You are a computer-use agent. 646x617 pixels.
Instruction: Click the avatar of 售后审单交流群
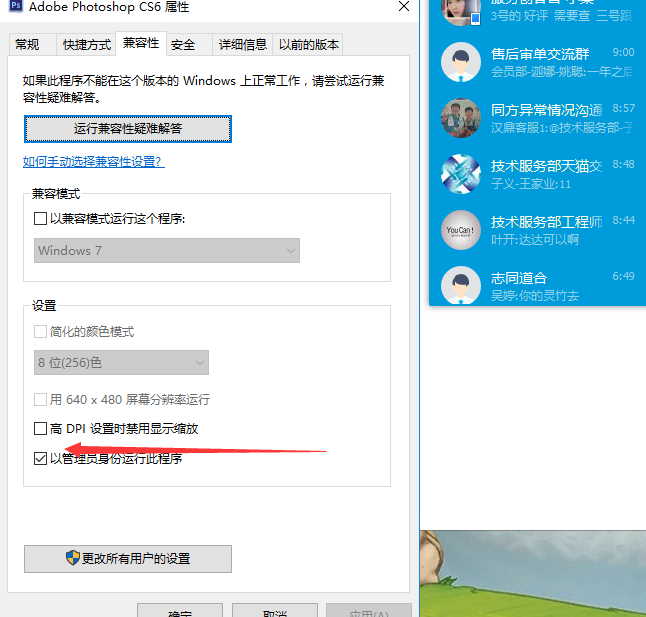click(461, 62)
